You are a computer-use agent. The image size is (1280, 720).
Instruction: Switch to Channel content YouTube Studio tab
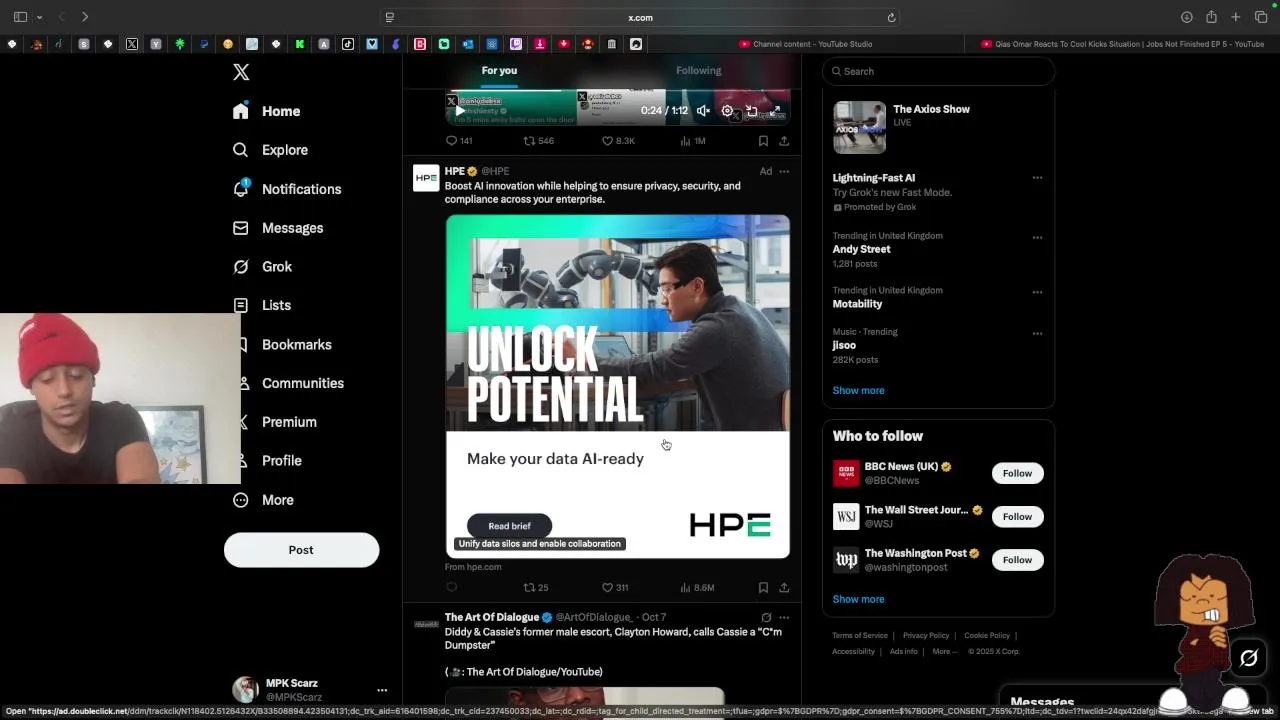click(x=806, y=44)
